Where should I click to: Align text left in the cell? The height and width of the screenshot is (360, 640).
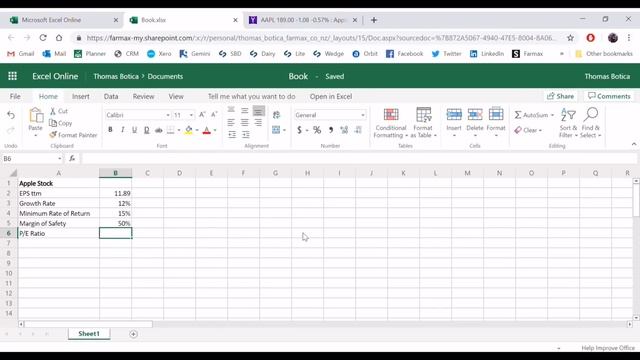(x=231, y=122)
